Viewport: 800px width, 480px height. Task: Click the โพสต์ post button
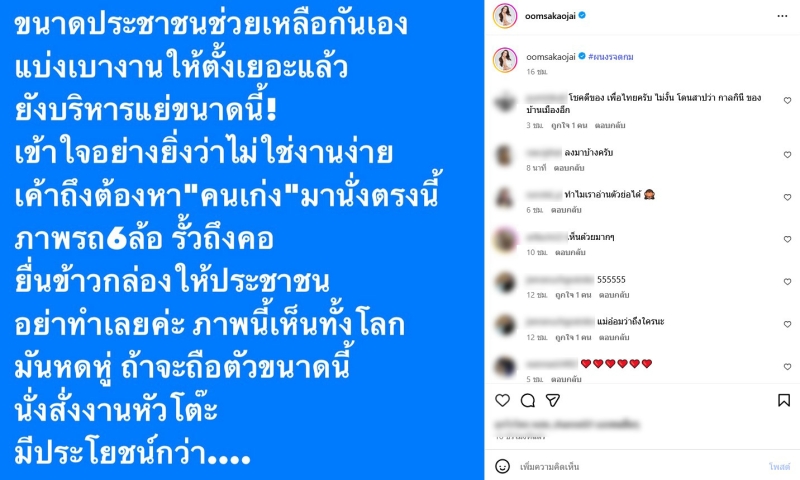point(780,466)
